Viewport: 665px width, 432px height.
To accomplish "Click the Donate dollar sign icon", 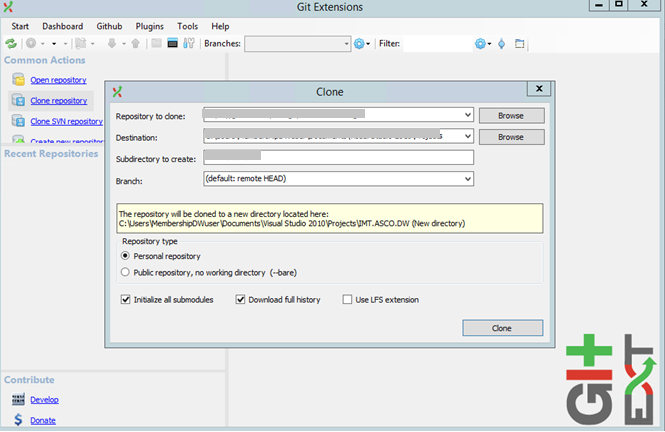I will point(18,420).
